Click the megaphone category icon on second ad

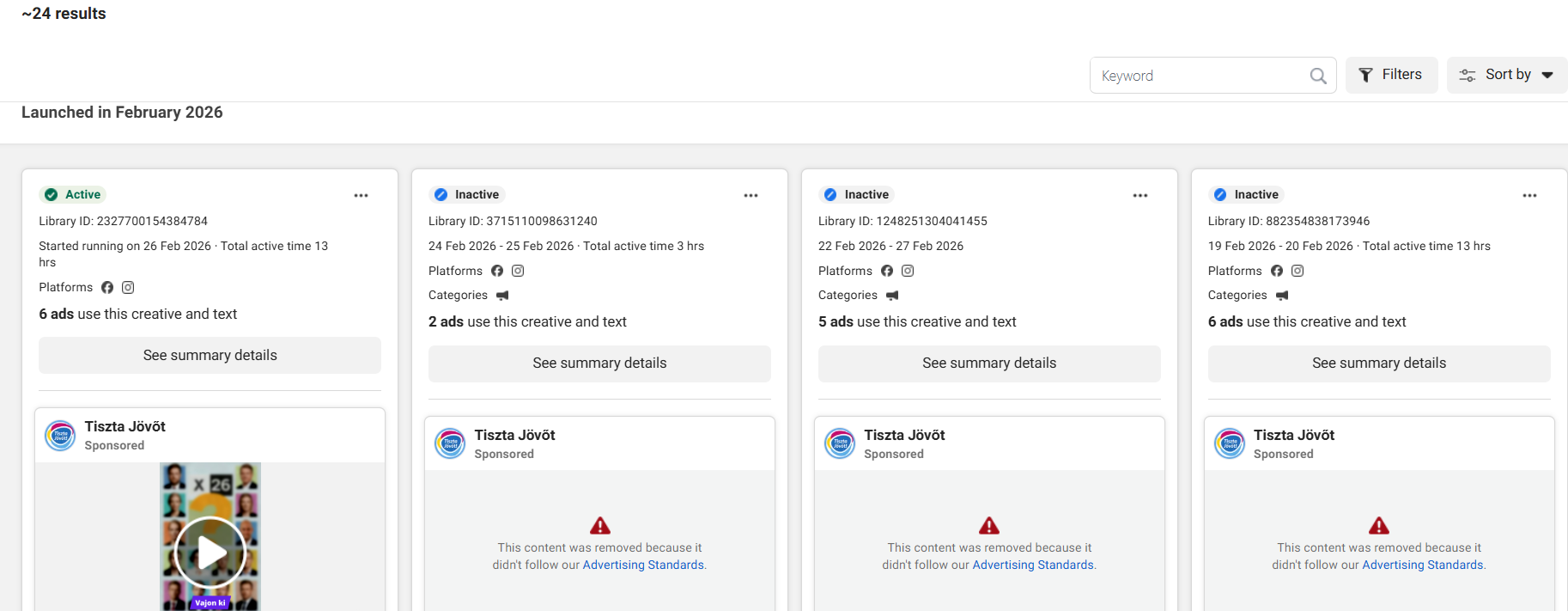502,296
